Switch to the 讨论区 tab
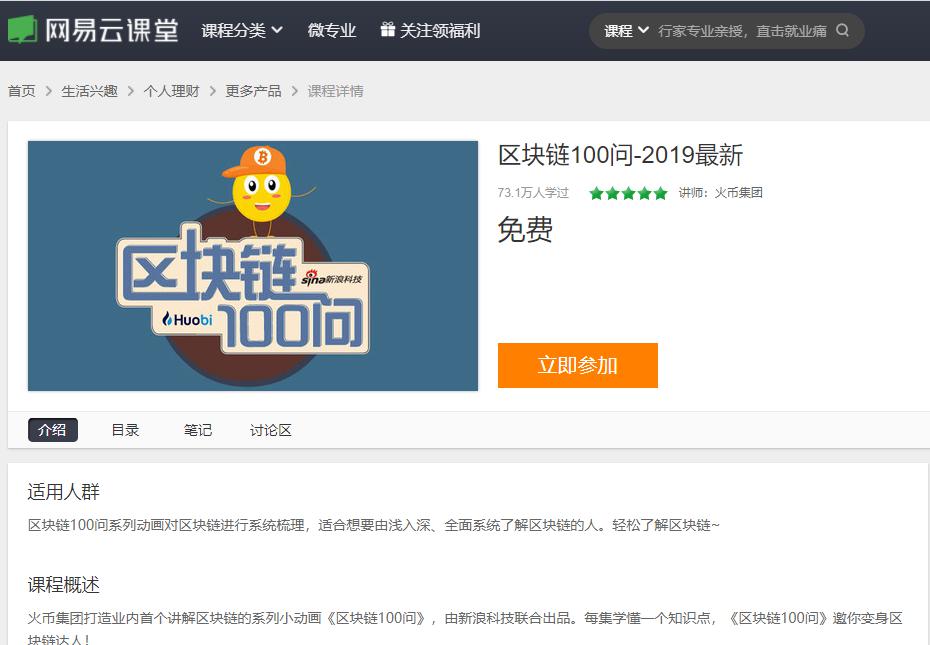The image size is (930, 645). pyautogui.click(x=270, y=430)
